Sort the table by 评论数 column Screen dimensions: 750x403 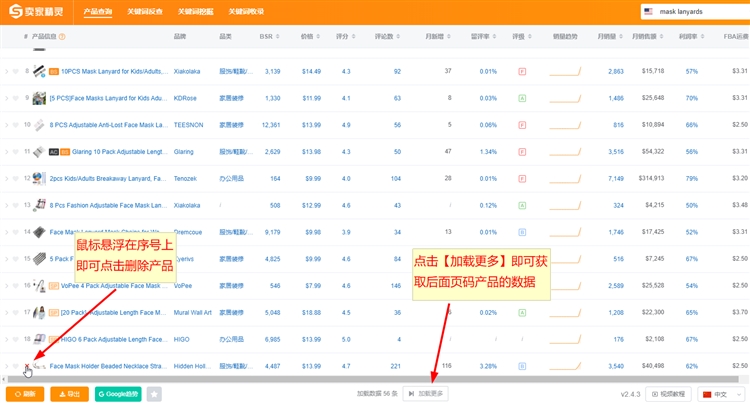click(387, 36)
